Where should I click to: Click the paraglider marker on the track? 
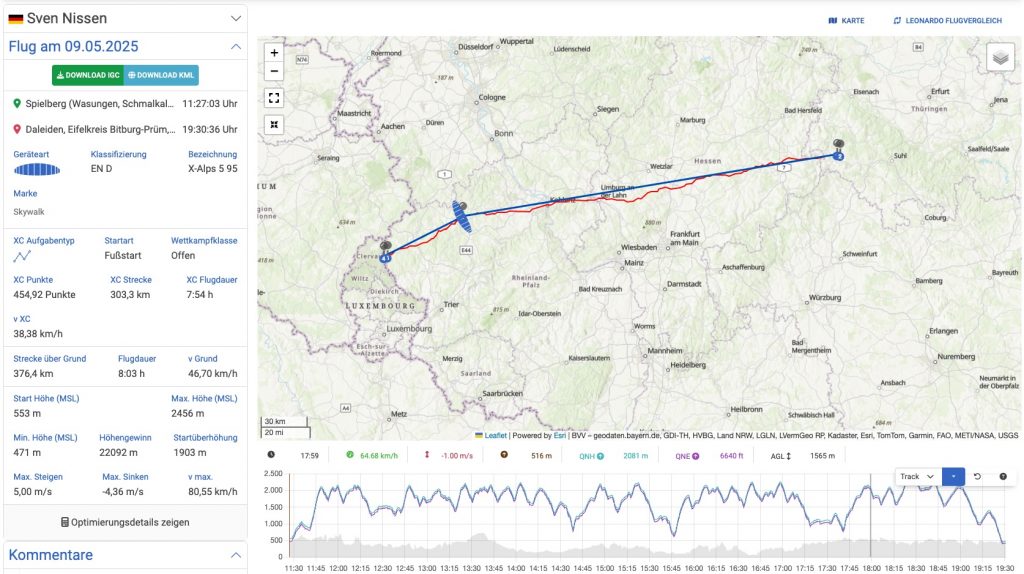click(x=460, y=214)
